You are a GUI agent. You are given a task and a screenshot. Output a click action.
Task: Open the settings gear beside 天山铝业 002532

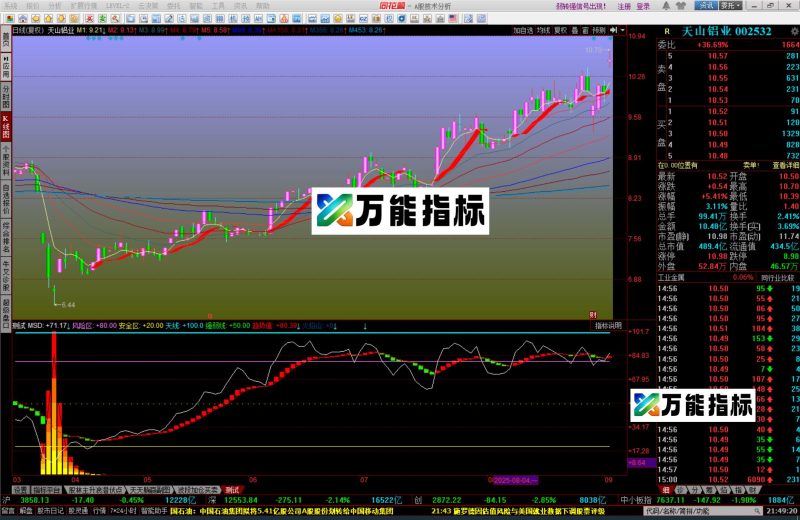pyautogui.click(x=795, y=31)
